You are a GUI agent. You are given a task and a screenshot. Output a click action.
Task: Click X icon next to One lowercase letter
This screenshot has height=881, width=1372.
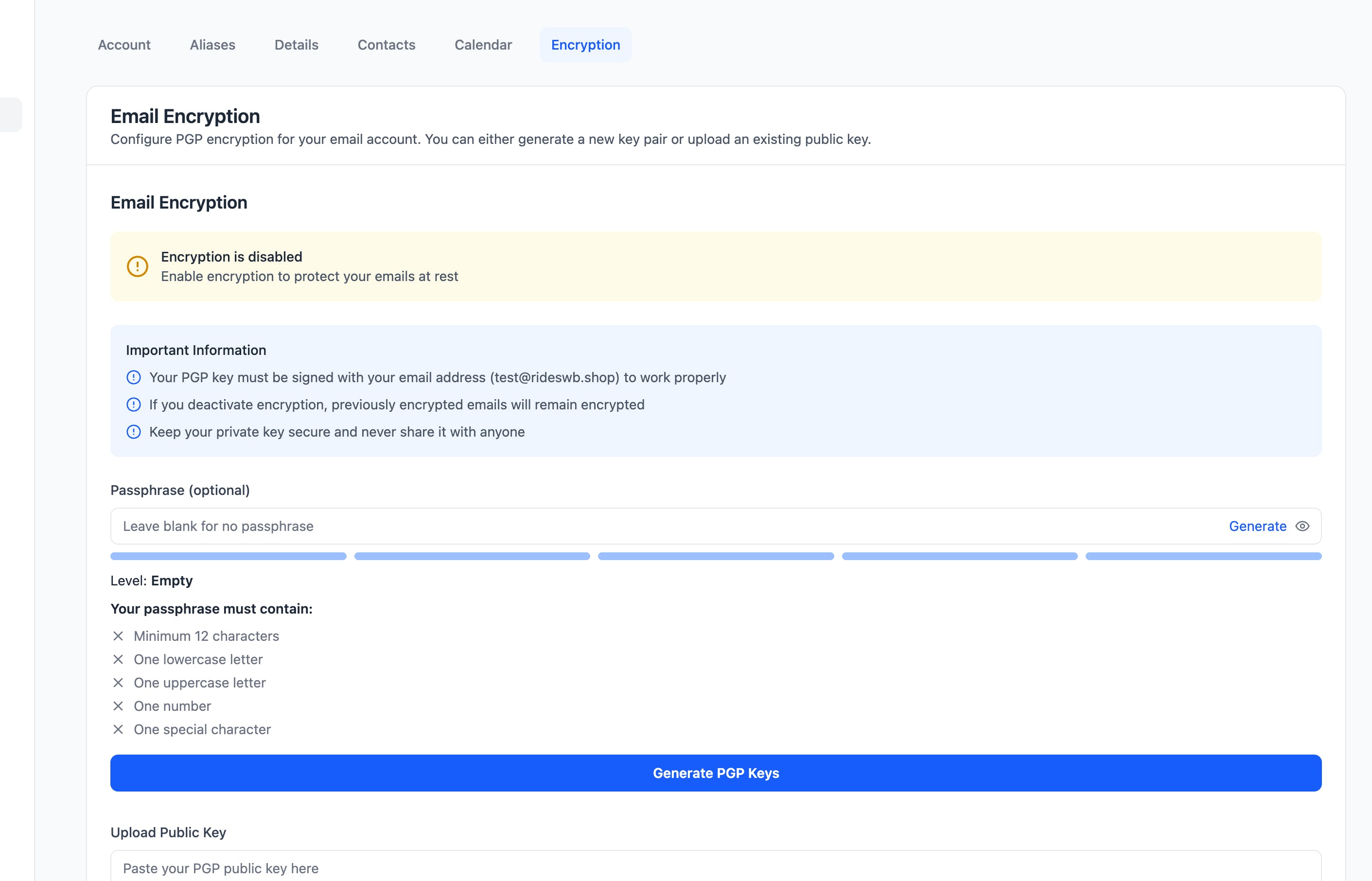pyautogui.click(x=118, y=660)
